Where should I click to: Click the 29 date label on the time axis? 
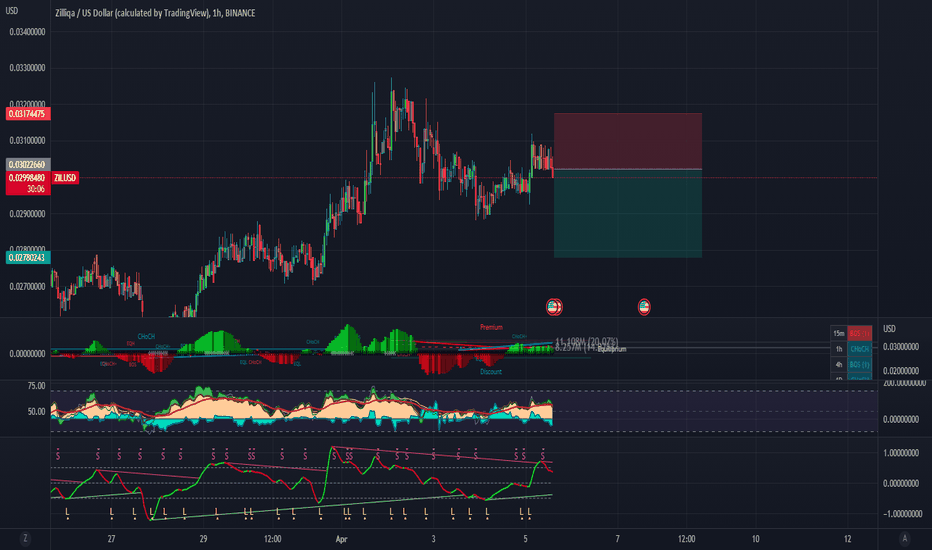[203, 539]
